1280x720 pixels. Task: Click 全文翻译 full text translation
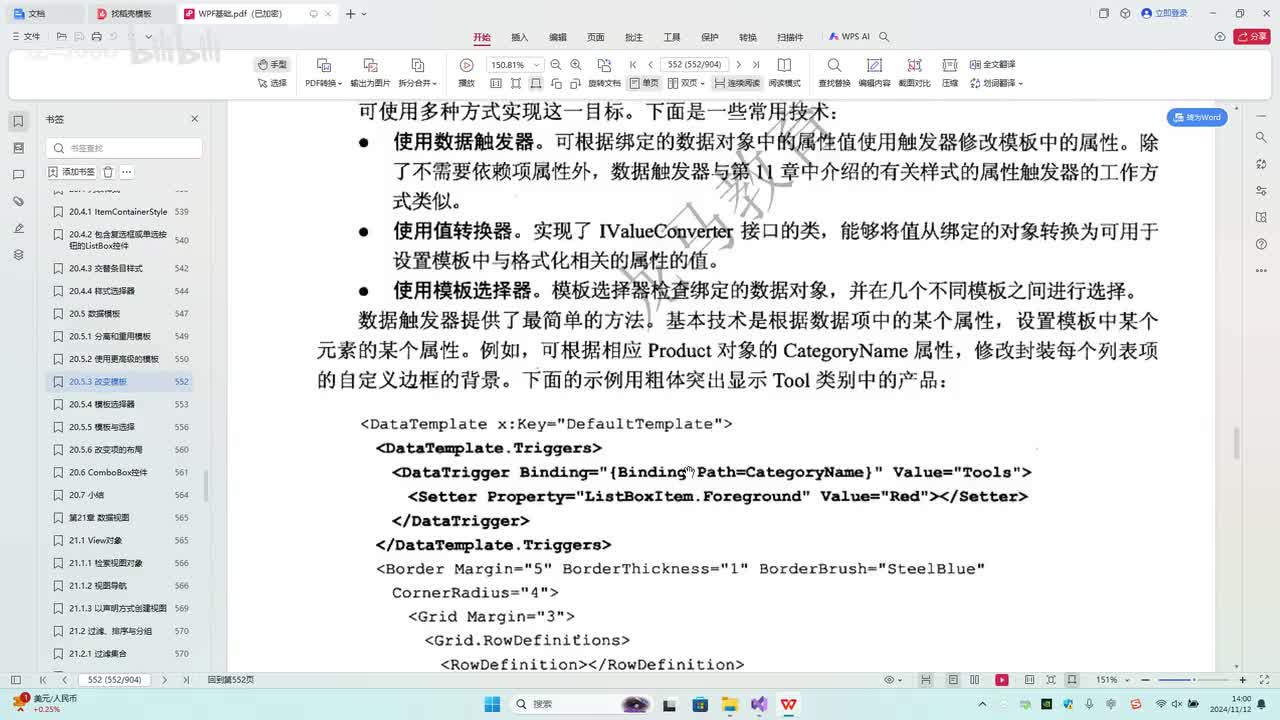pyautogui.click(x=992, y=65)
